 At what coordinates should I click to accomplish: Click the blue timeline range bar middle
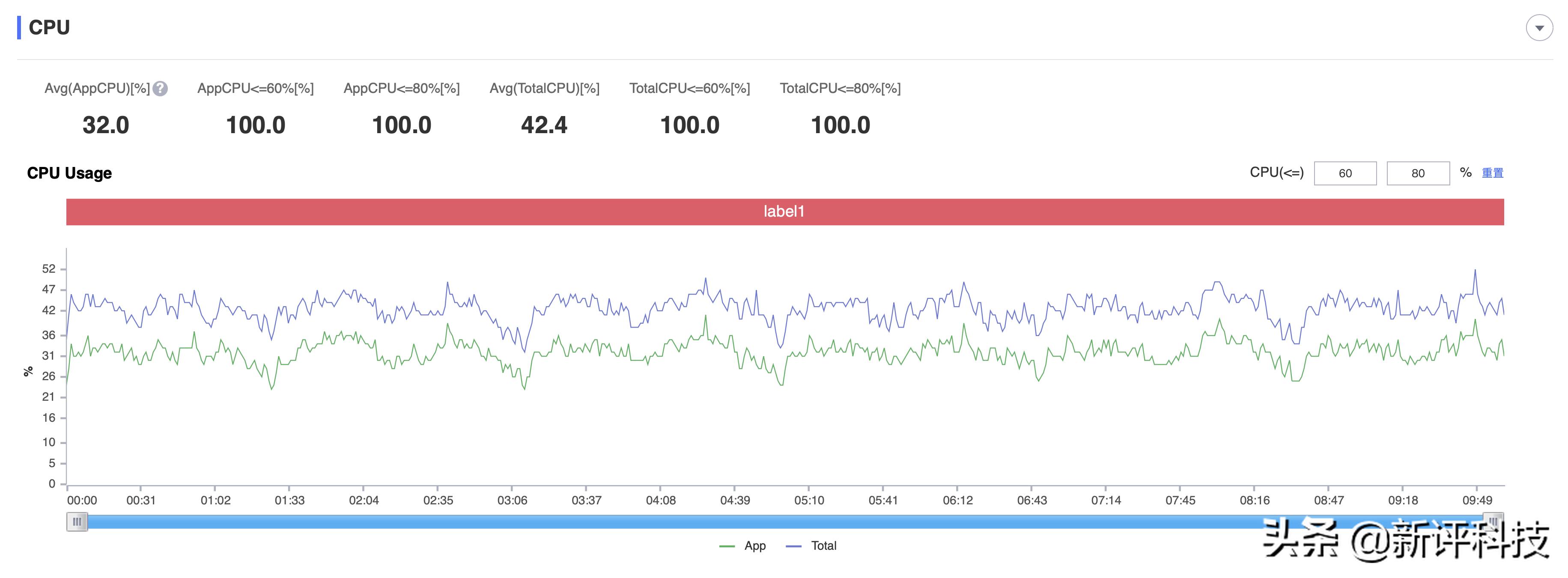784,521
